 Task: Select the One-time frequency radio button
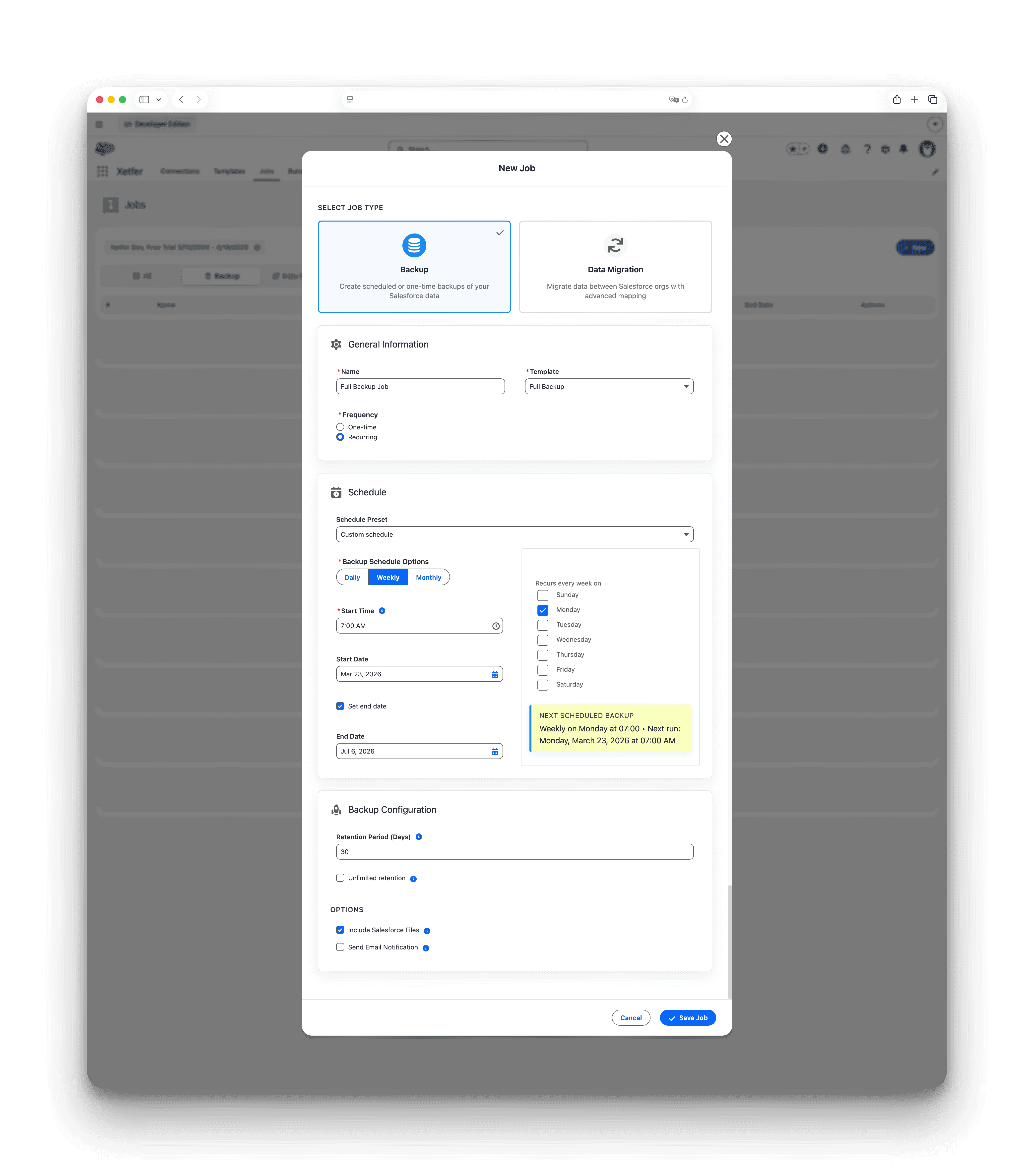[340, 427]
